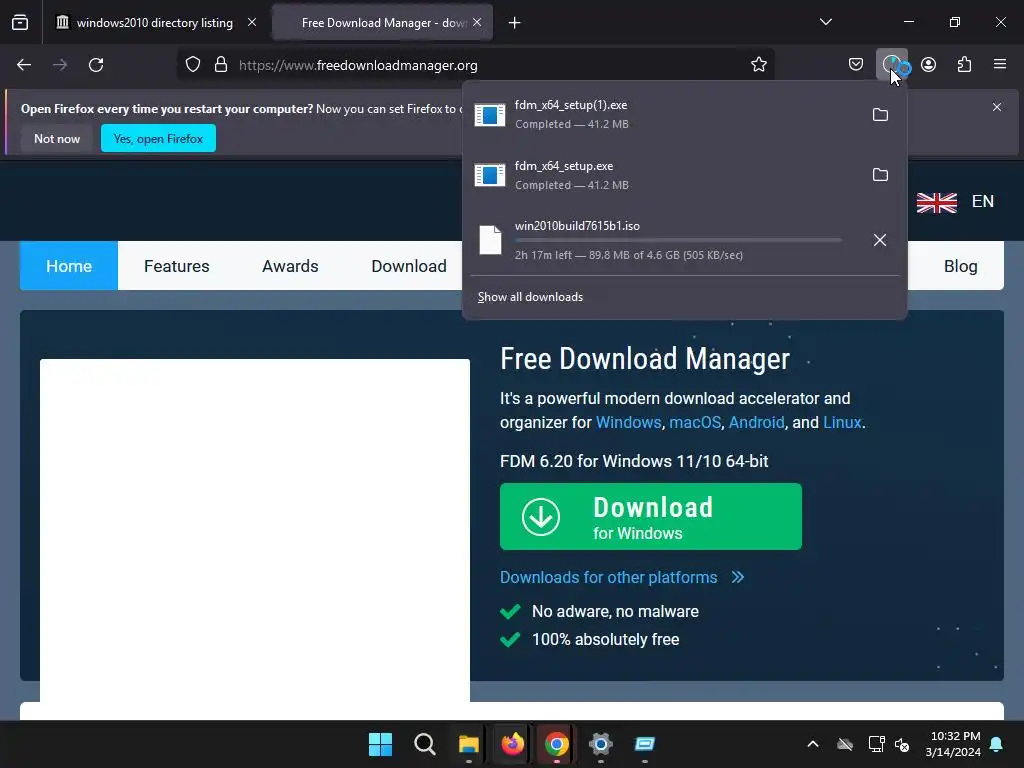
Task: Switch to Firefox in the taskbar
Action: click(x=513, y=744)
